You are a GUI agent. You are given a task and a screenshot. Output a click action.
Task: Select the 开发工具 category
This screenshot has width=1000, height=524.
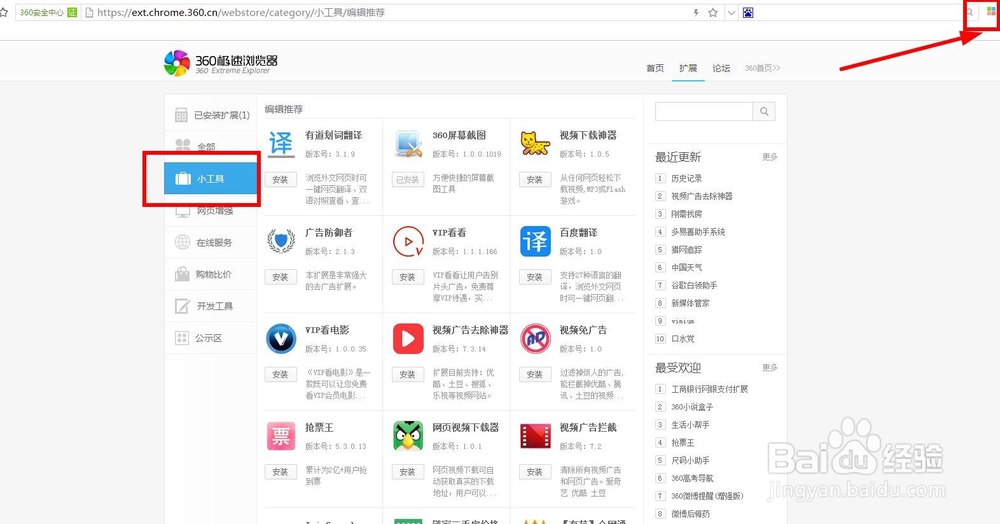(x=210, y=306)
